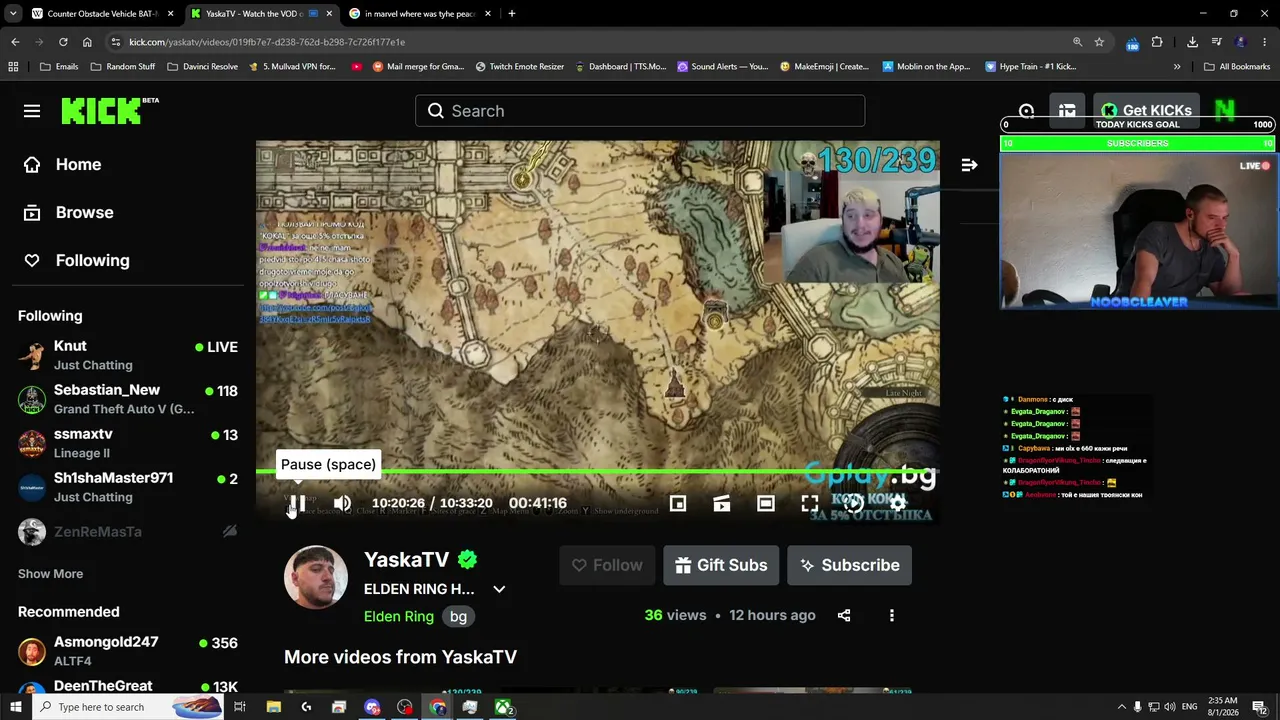Open Knut's live channel
Viewport: 1280px width, 720px height.
coord(128,355)
